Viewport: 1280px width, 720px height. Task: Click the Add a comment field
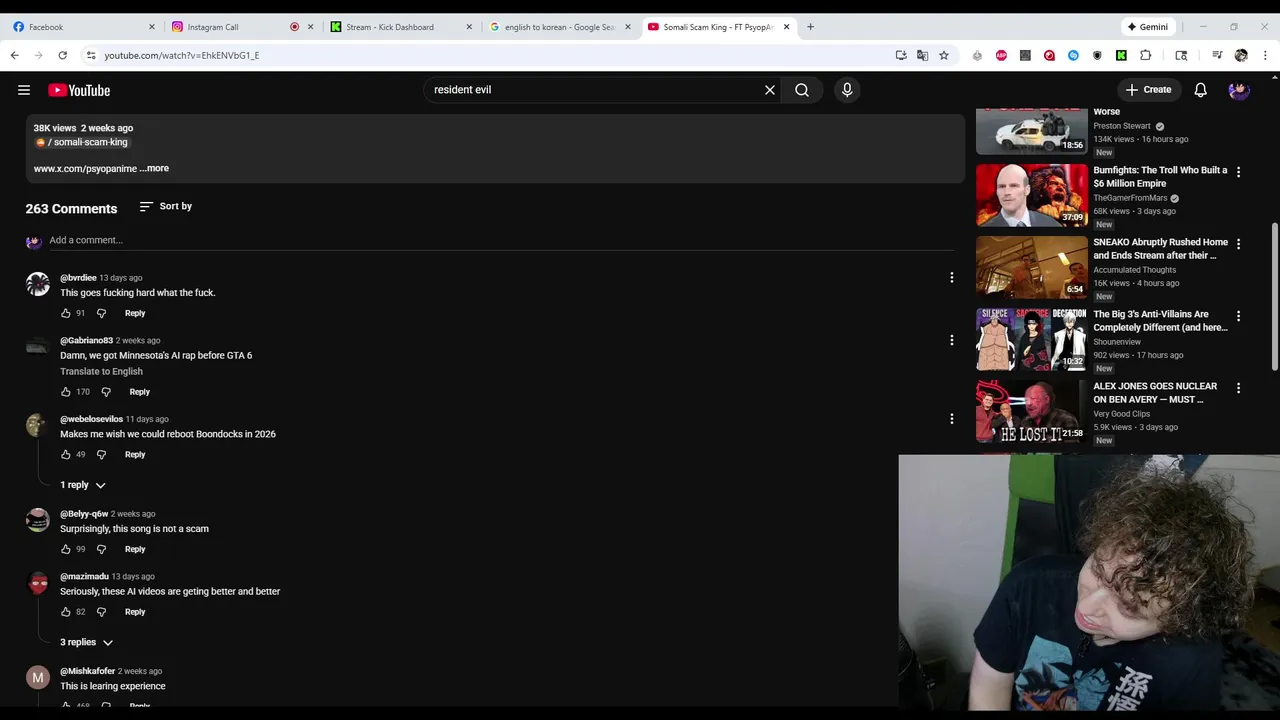(502, 240)
